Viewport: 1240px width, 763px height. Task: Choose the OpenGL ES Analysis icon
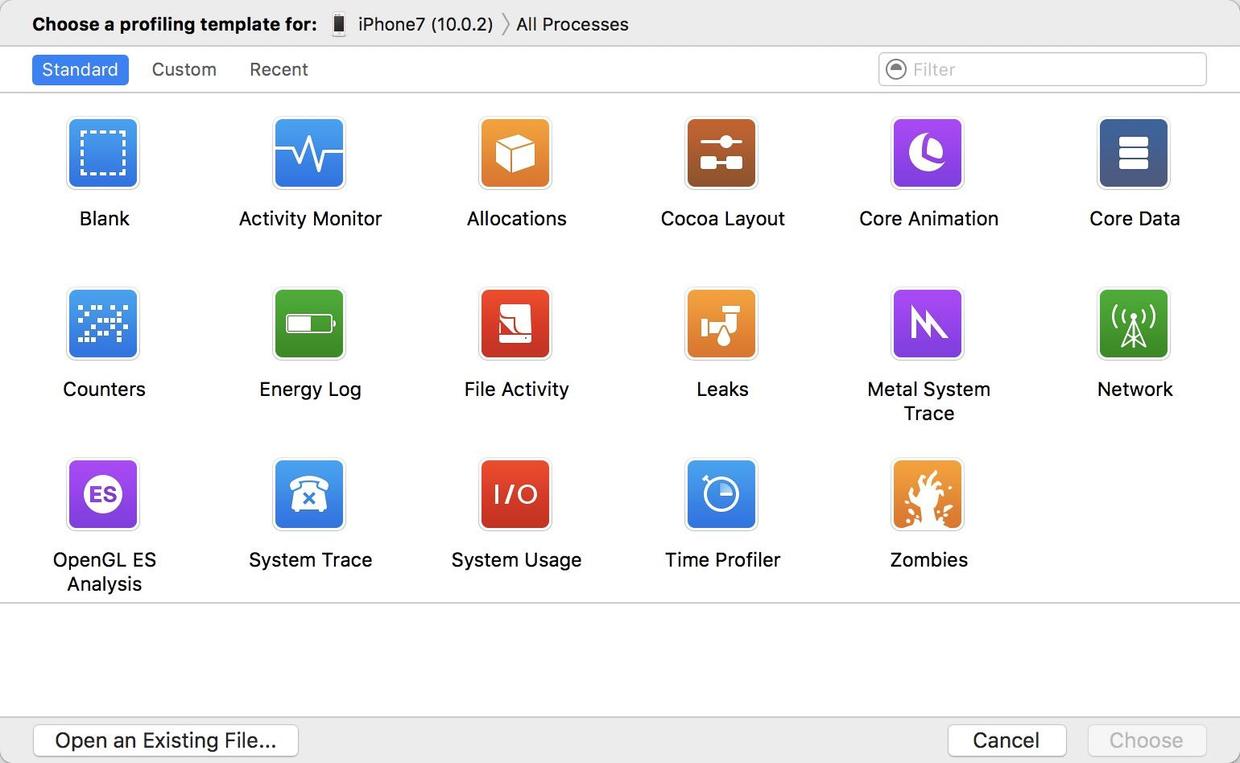click(x=103, y=494)
